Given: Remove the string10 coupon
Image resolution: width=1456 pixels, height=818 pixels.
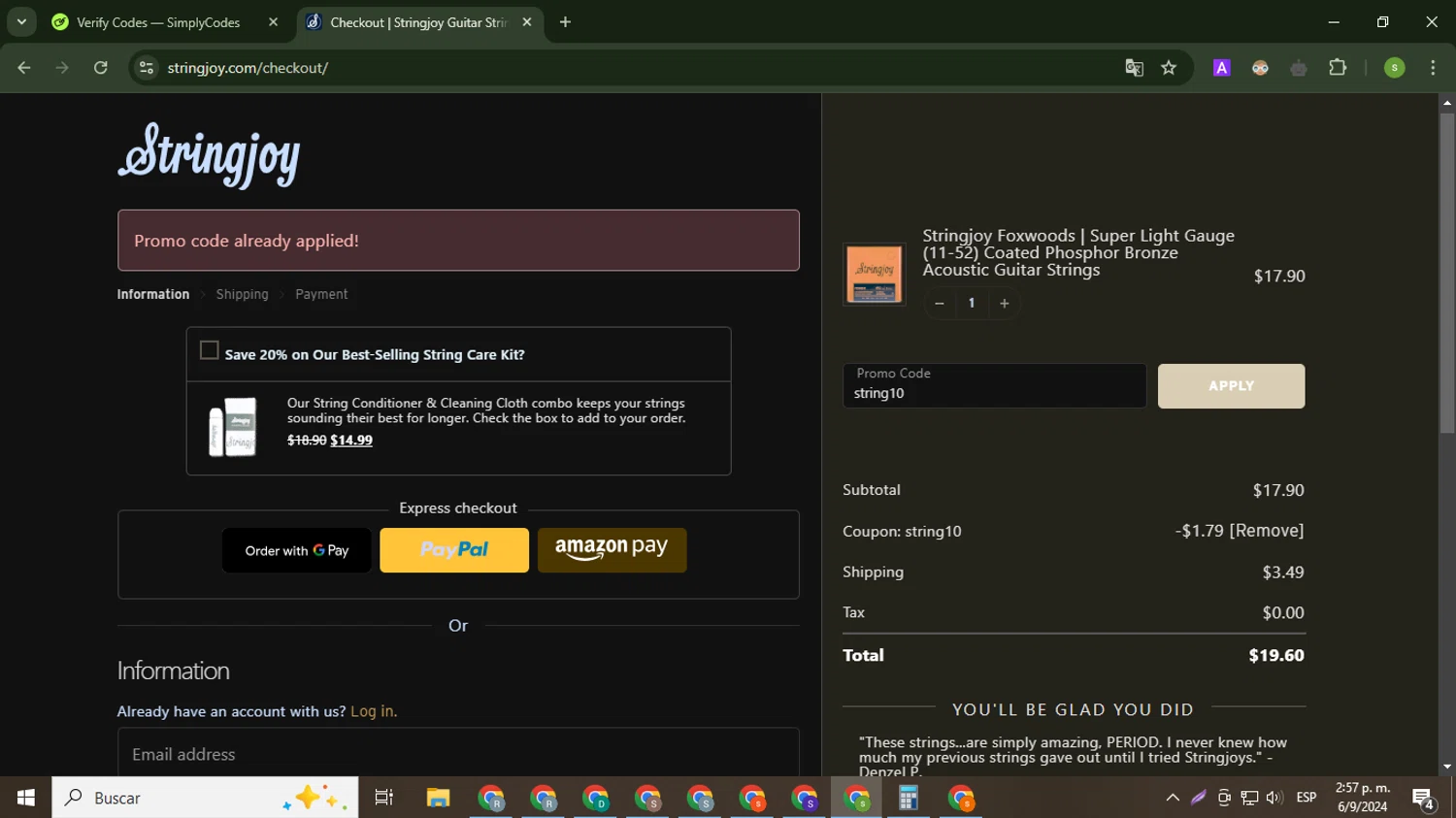Looking at the screenshot, I should click(1267, 531).
